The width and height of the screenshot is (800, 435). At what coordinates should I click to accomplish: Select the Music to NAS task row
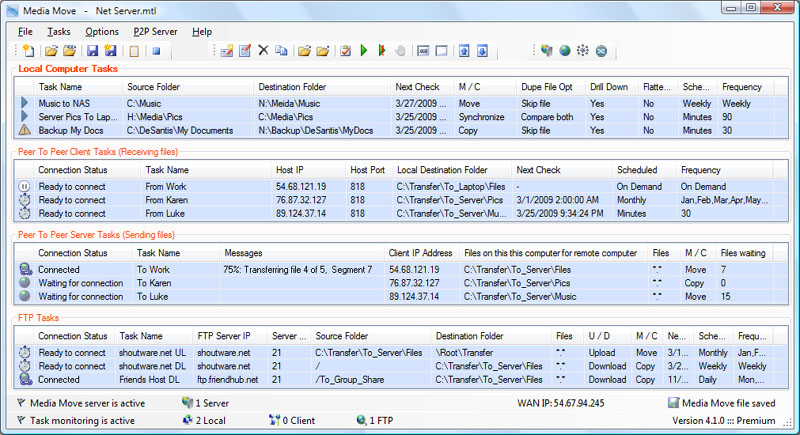62,103
